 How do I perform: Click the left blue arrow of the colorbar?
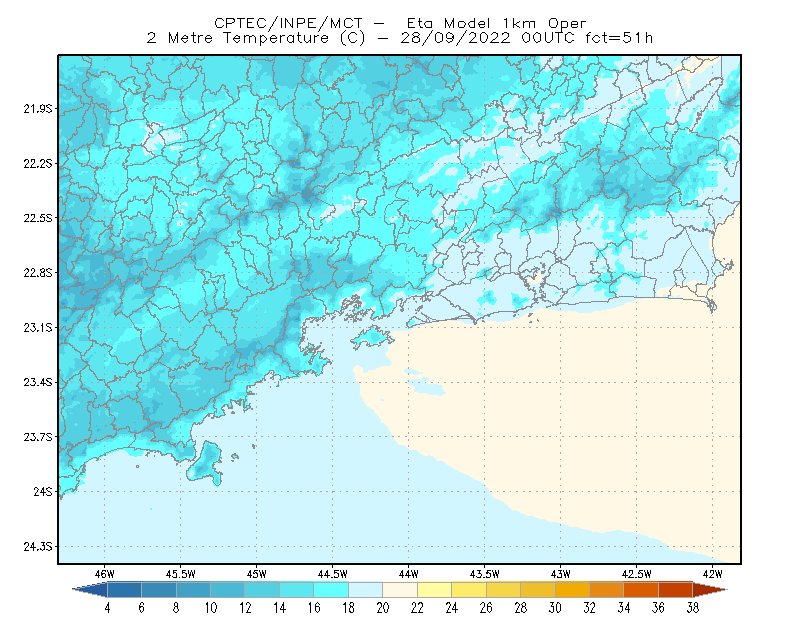point(90,590)
